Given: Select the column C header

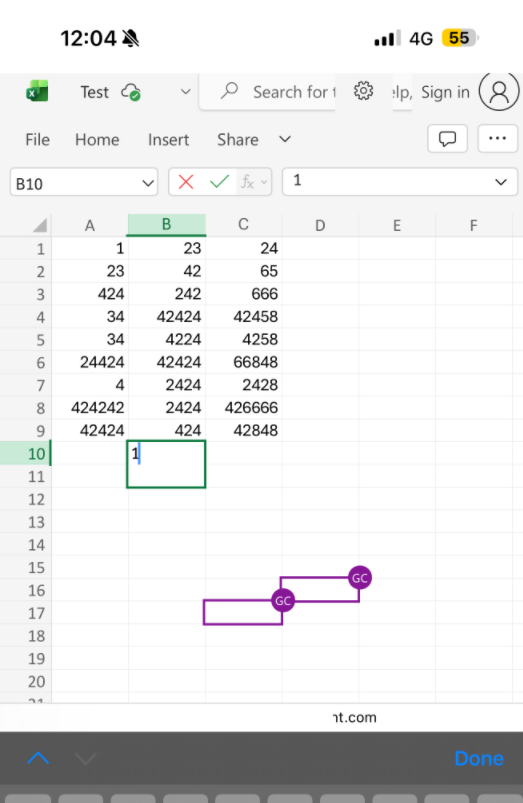Looking at the screenshot, I should pos(243,225).
